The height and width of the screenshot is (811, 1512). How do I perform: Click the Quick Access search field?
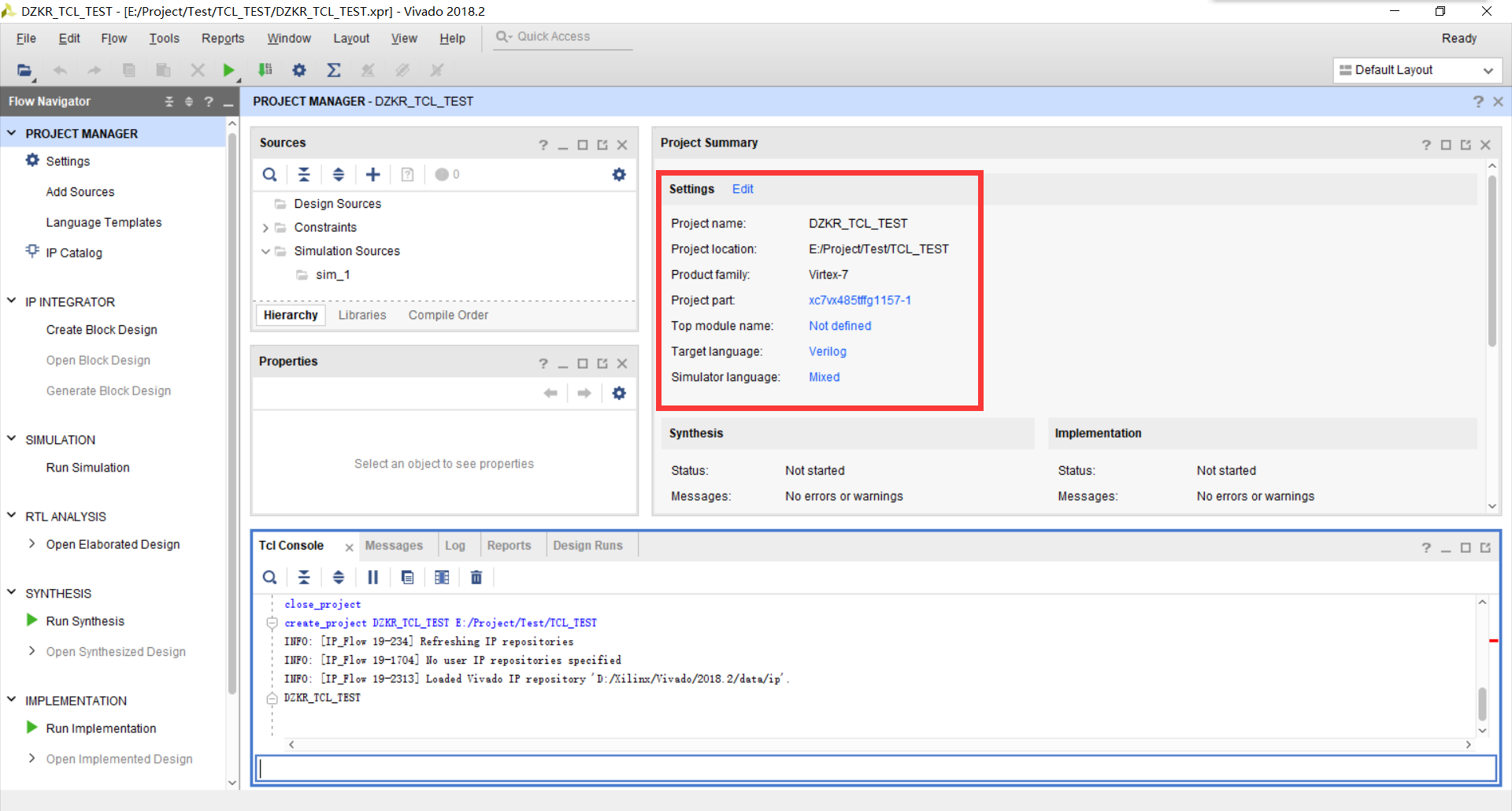(563, 37)
